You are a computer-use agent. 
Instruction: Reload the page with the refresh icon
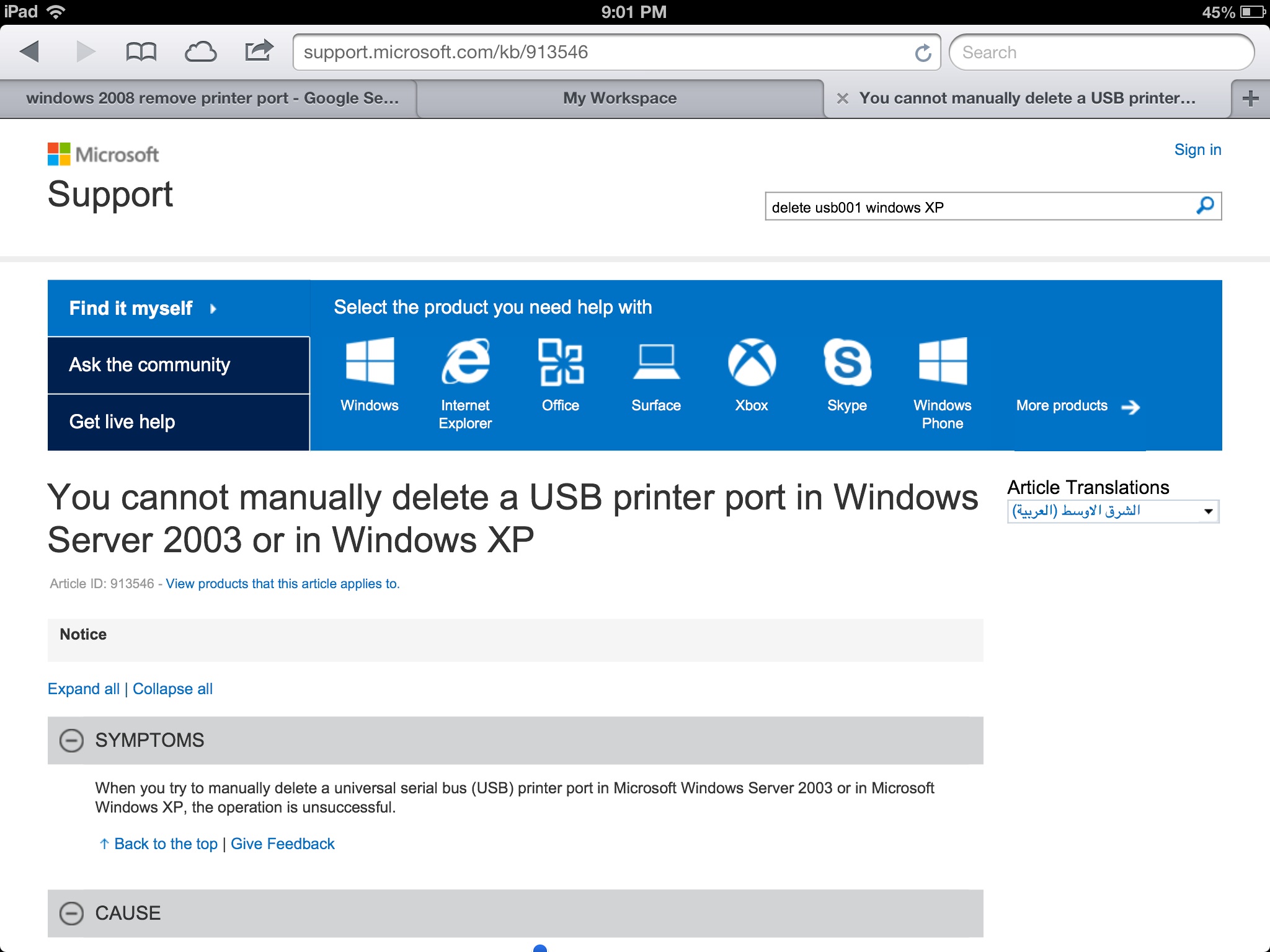[923, 53]
